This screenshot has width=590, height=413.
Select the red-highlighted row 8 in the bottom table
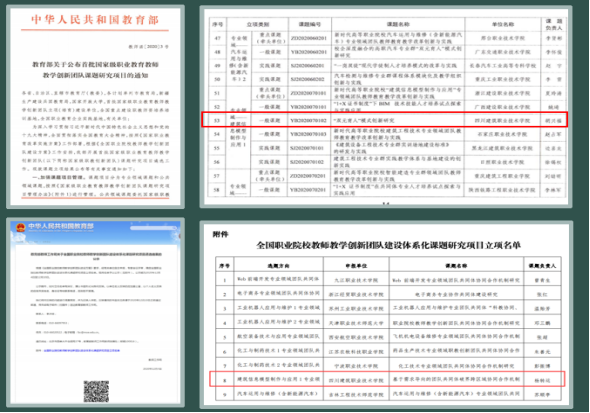pos(387,379)
